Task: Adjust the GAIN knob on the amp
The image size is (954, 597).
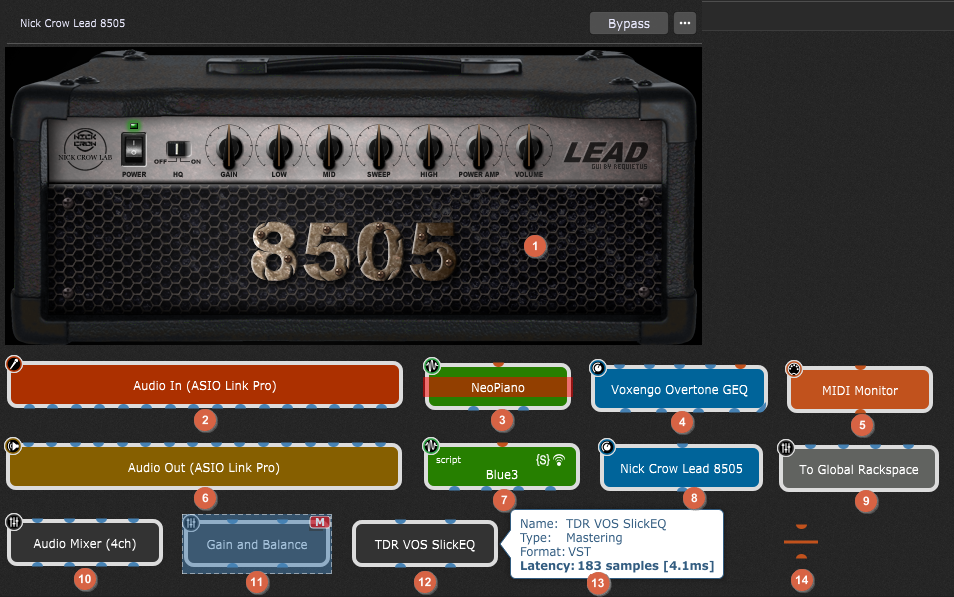Action: 229,148
